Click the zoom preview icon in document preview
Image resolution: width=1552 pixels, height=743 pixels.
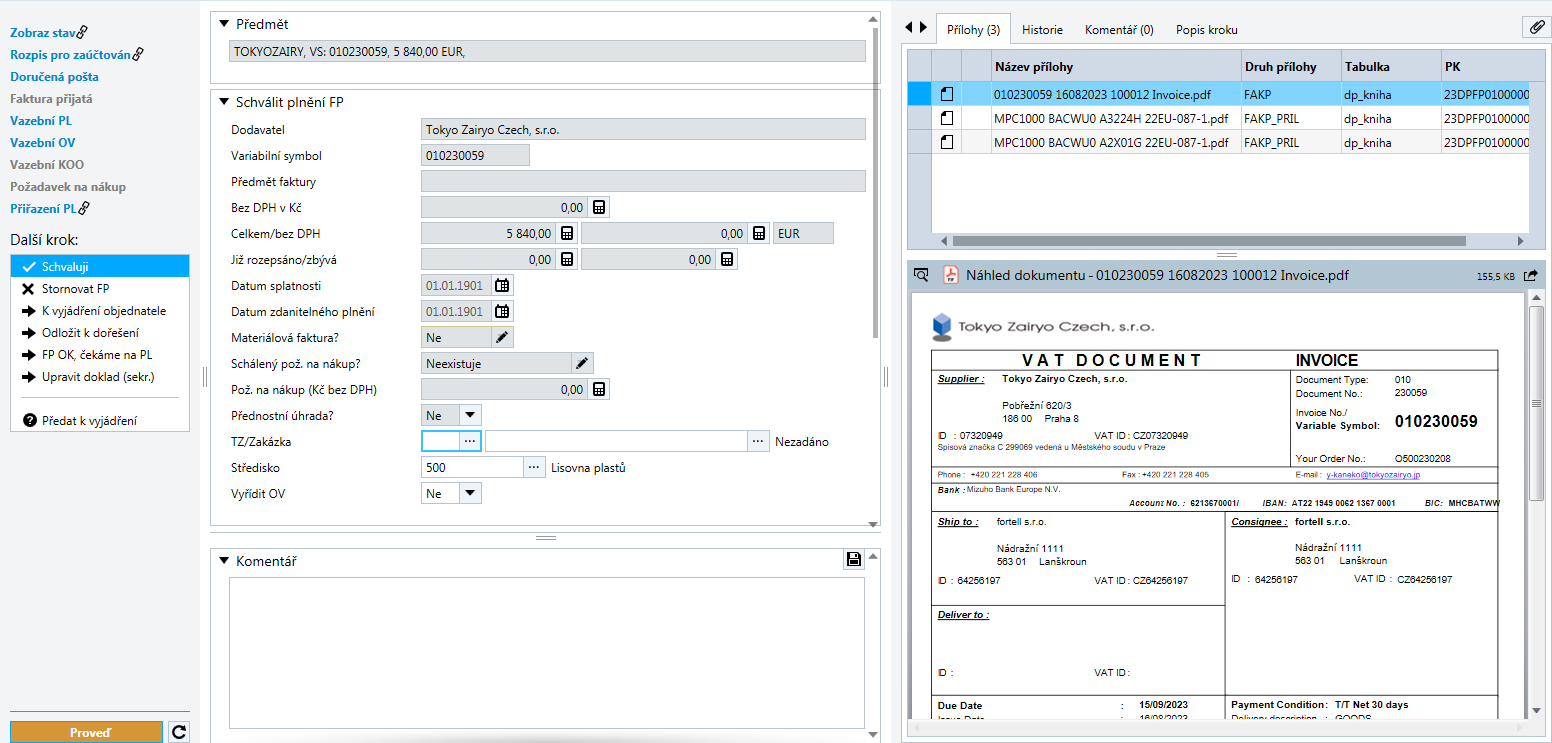[921, 275]
